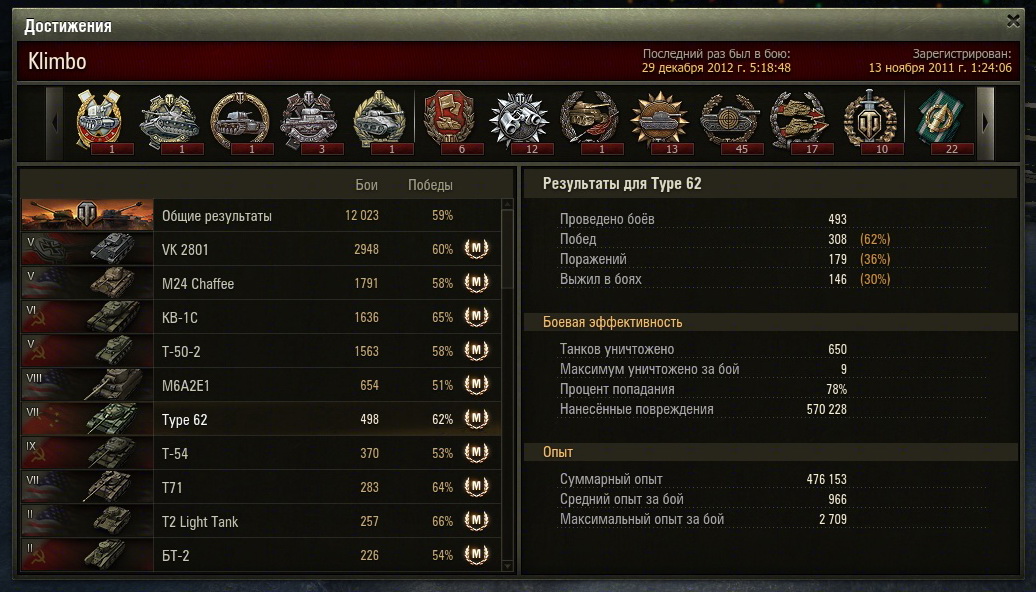Show next medals with the right arrow

[985, 123]
